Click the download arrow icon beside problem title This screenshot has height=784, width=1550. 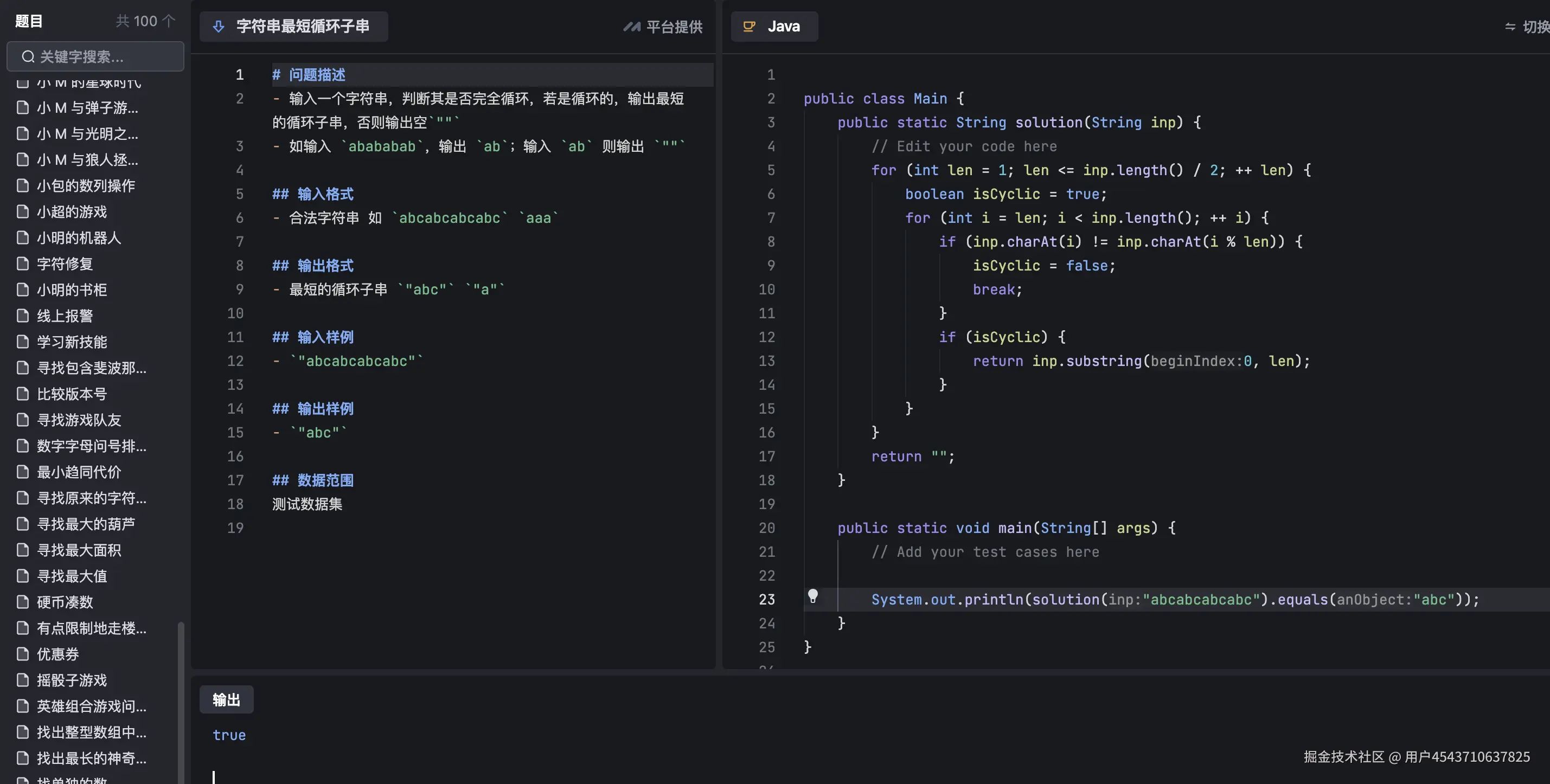pyautogui.click(x=219, y=27)
